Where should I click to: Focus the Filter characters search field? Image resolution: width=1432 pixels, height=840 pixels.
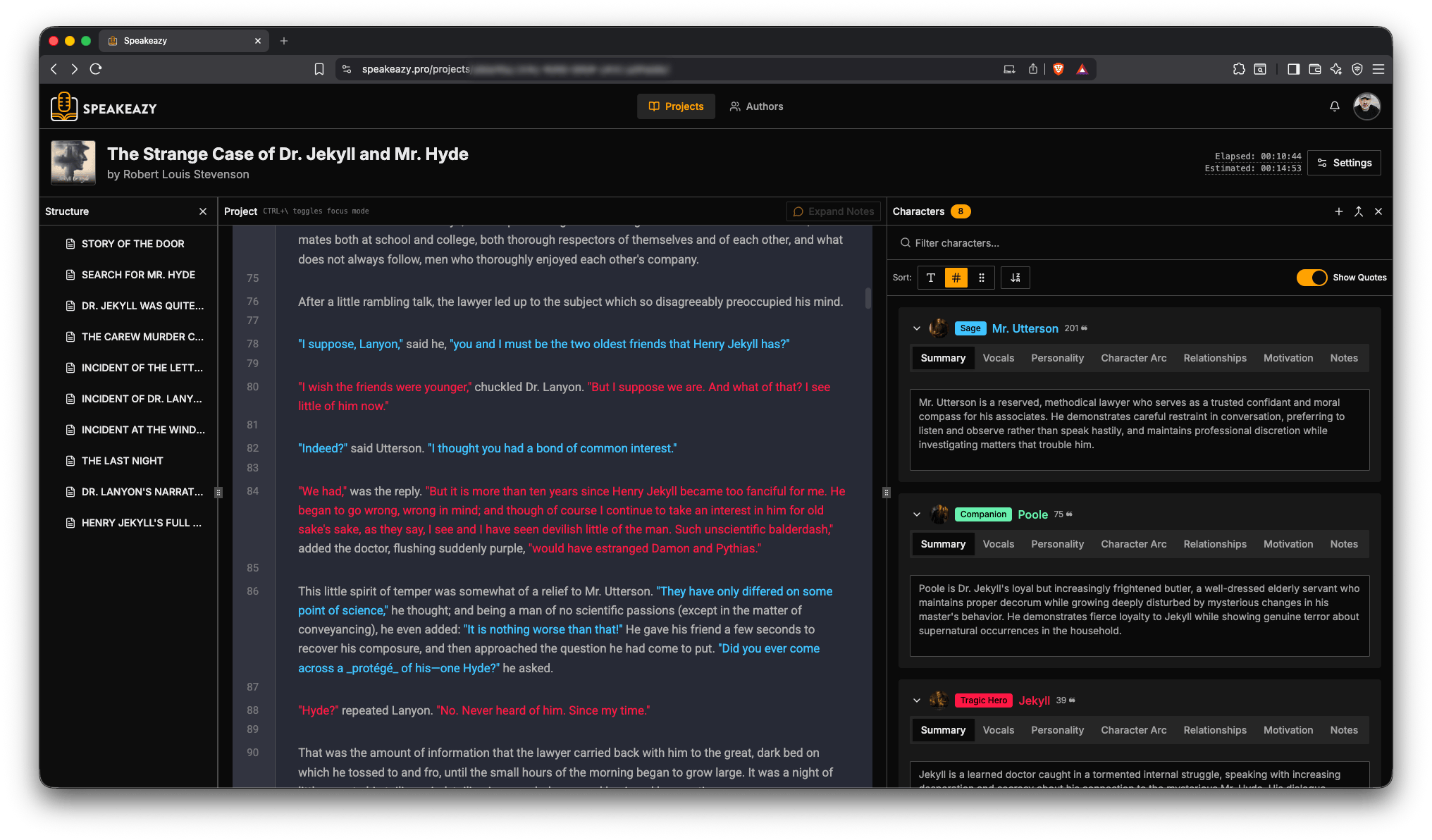coord(1140,243)
